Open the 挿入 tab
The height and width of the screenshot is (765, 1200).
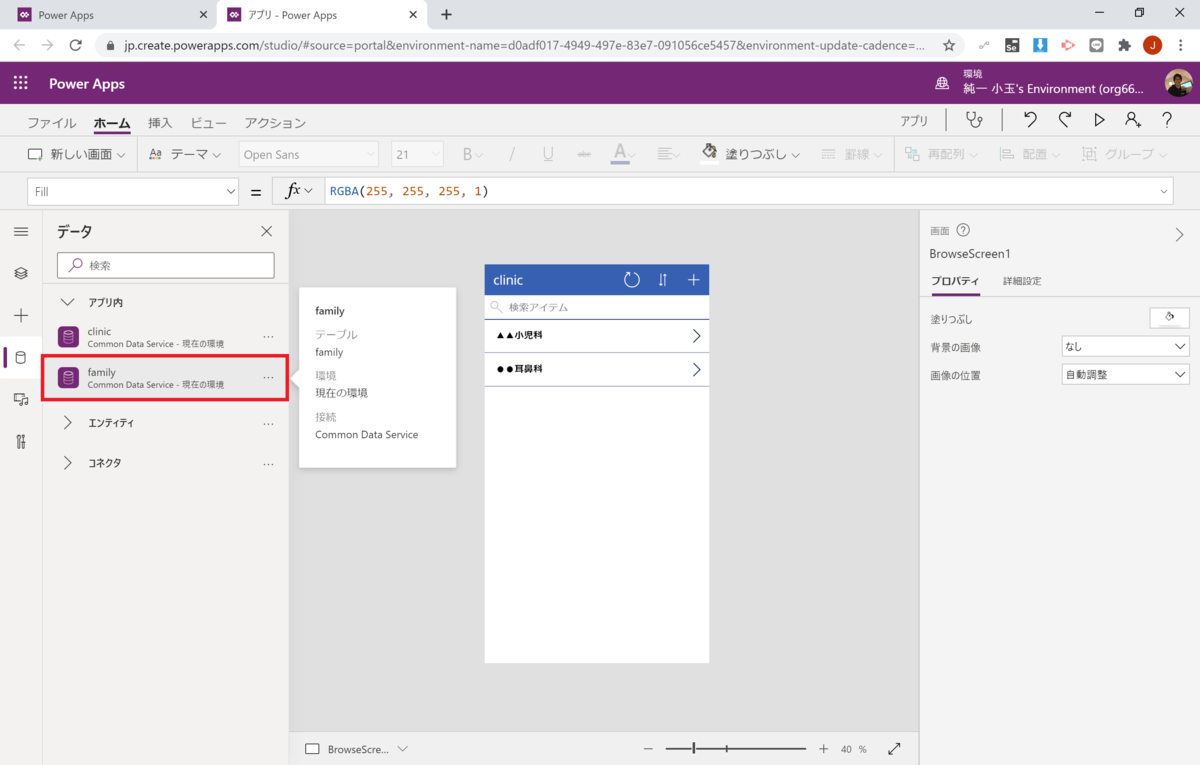pyautogui.click(x=160, y=123)
